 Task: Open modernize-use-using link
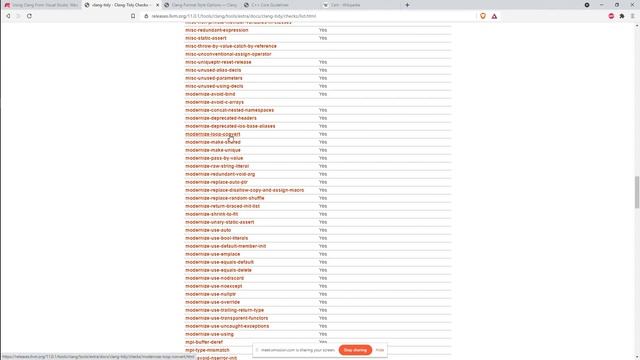coord(209,334)
